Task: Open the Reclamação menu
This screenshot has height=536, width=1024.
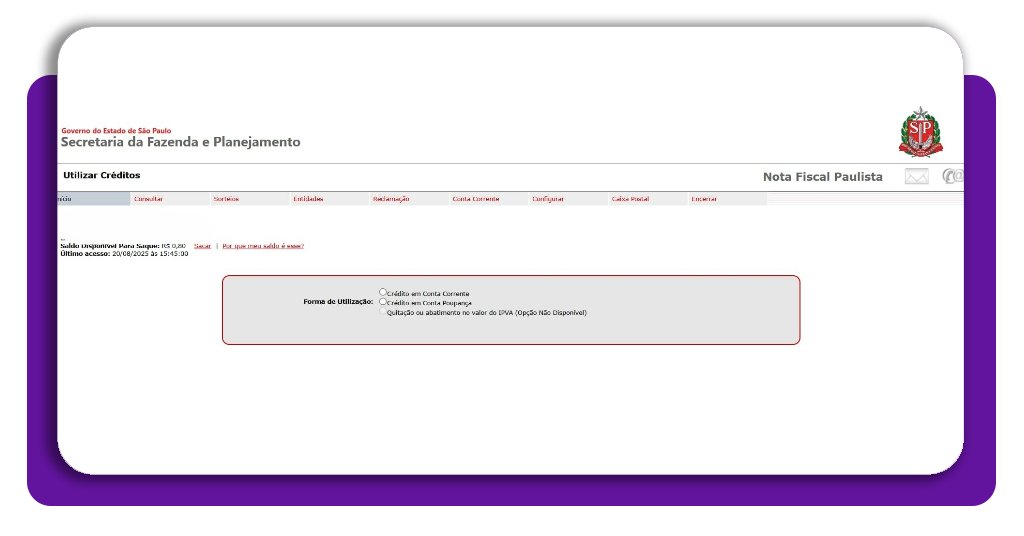Action: [391, 199]
